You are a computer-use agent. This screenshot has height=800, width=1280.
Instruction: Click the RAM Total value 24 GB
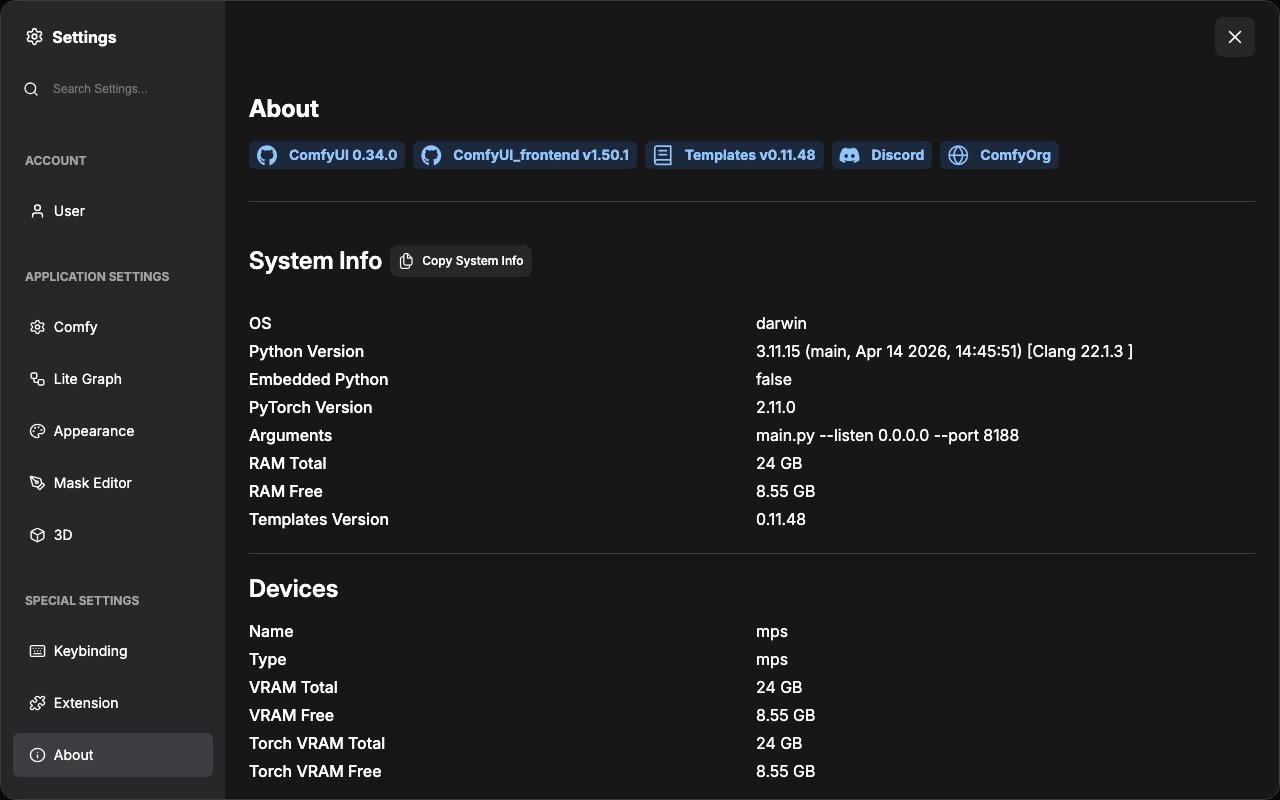point(779,463)
